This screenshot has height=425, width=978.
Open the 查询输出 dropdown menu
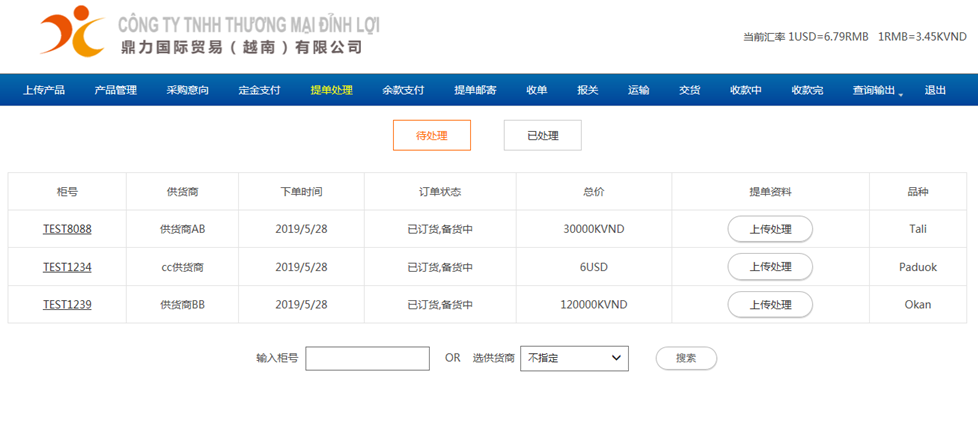pyautogui.click(x=878, y=90)
